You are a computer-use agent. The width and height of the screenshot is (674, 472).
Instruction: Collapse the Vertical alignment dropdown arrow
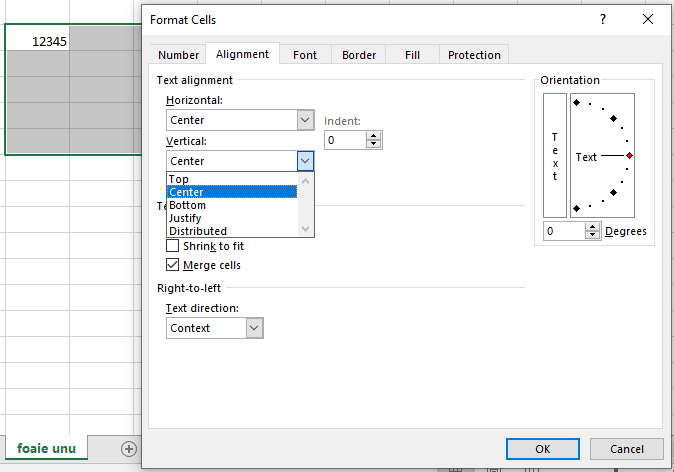305,161
